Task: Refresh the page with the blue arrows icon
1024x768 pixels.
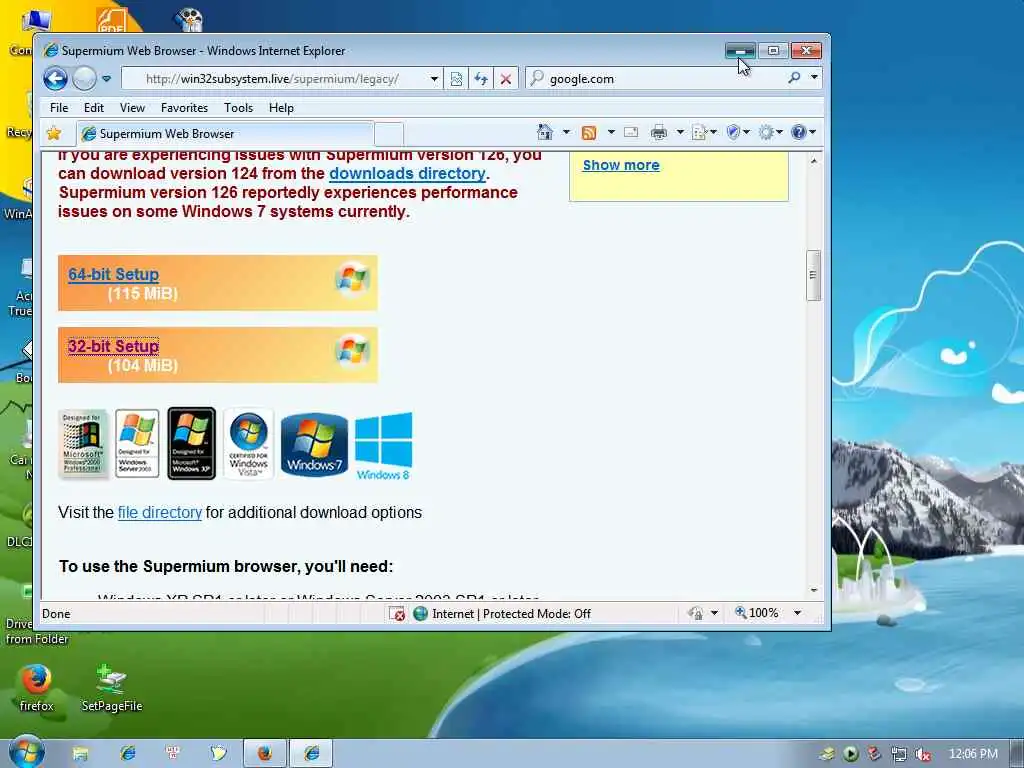Action: click(x=481, y=79)
